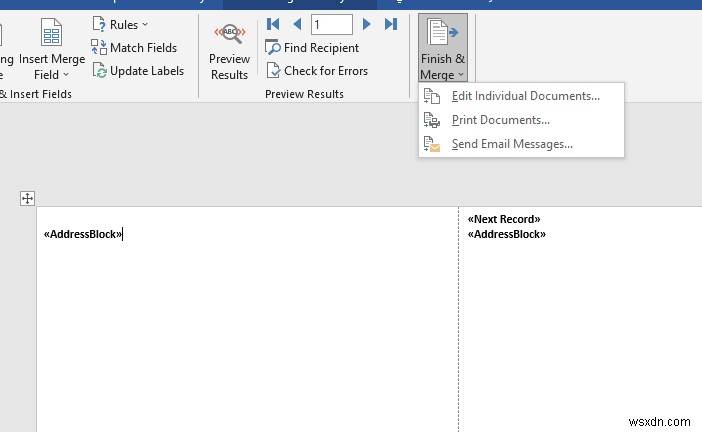Click the record number field
702x432 pixels.
pyautogui.click(x=332, y=24)
